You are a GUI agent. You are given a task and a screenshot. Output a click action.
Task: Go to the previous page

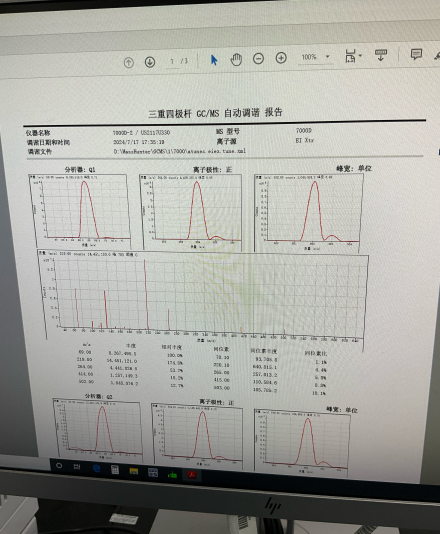(x=128, y=62)
